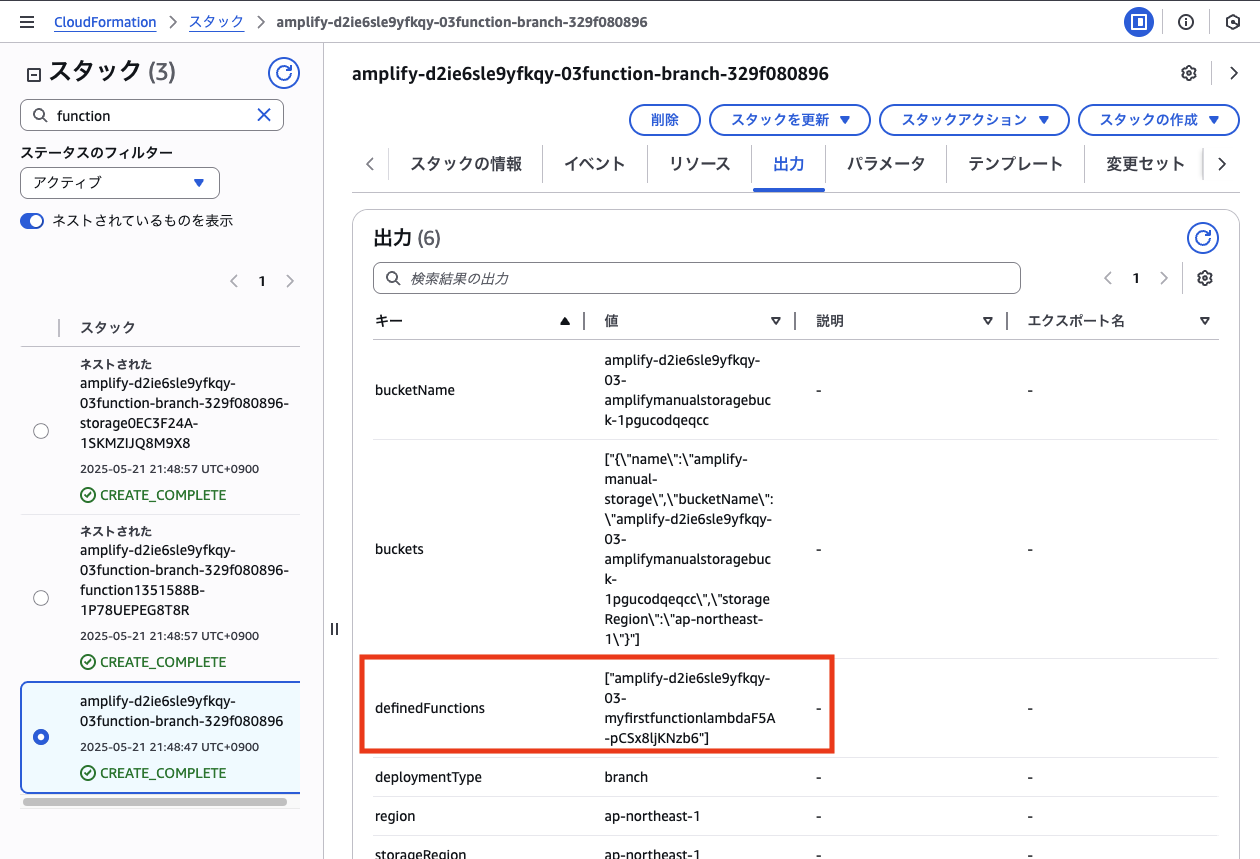Click the branch value cell
The image size is (1260, 859).
pyautogui.click(x=626, y=777)
